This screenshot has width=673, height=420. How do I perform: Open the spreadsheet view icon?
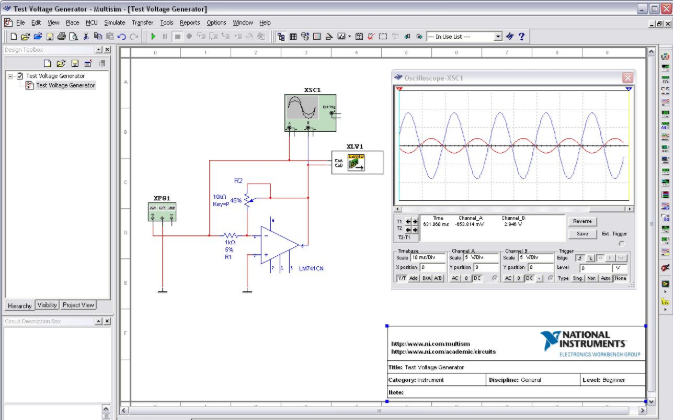coord(293,37)
